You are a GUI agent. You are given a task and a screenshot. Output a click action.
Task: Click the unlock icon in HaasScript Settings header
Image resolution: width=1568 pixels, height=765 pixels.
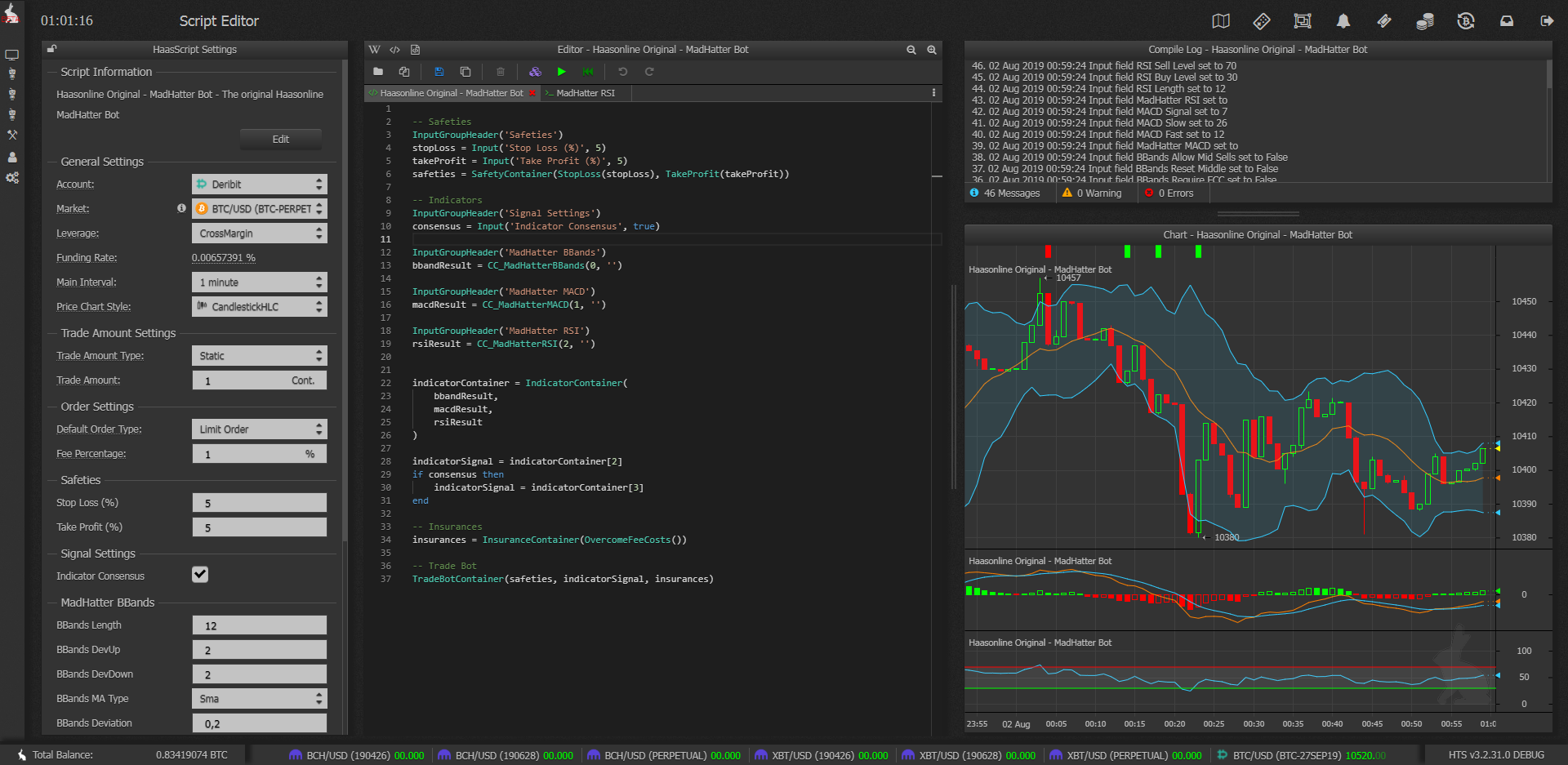pos(51,49)
